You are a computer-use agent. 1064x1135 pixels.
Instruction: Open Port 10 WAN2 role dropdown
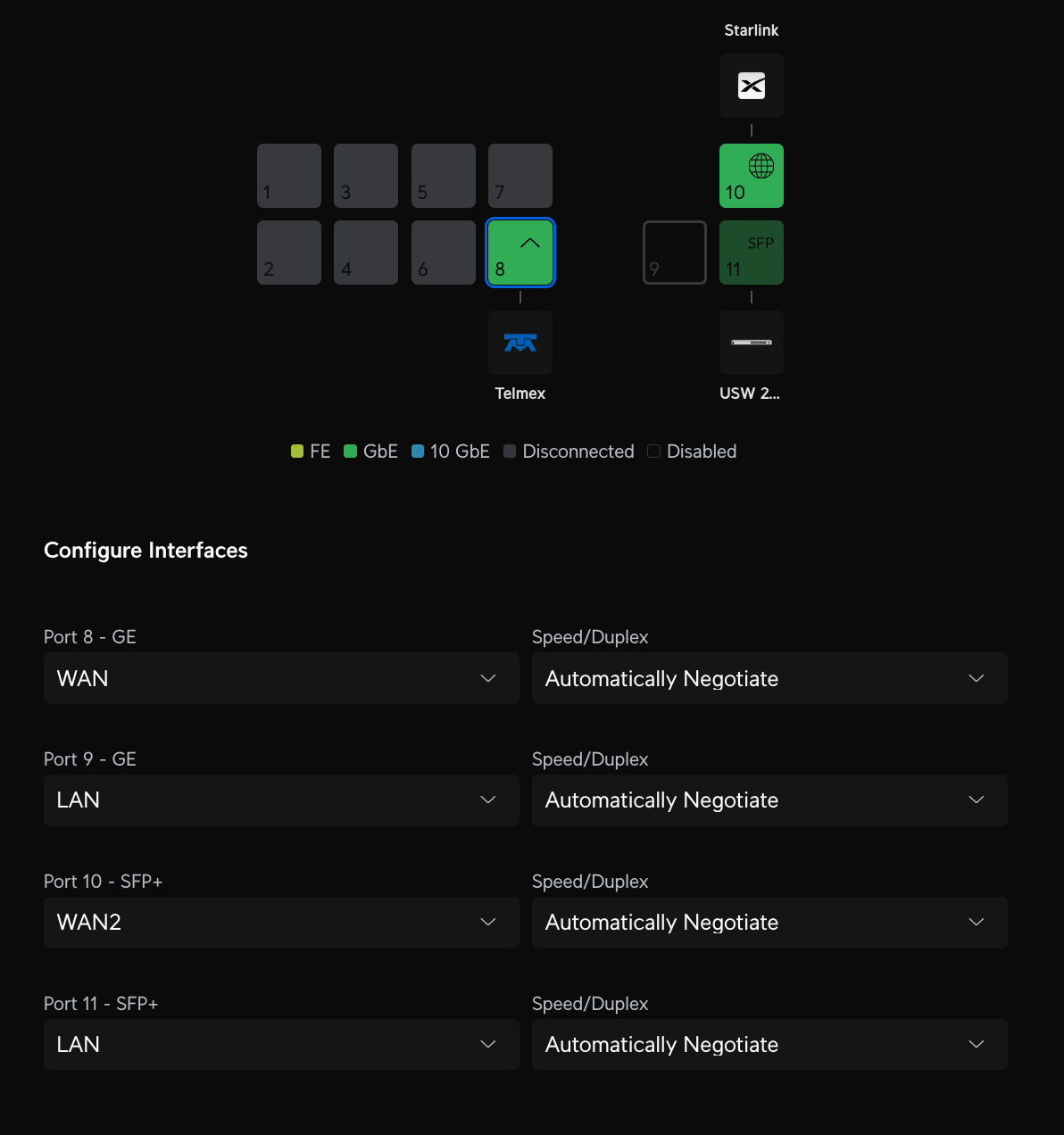pyautogui.click(x=281, y=923)
